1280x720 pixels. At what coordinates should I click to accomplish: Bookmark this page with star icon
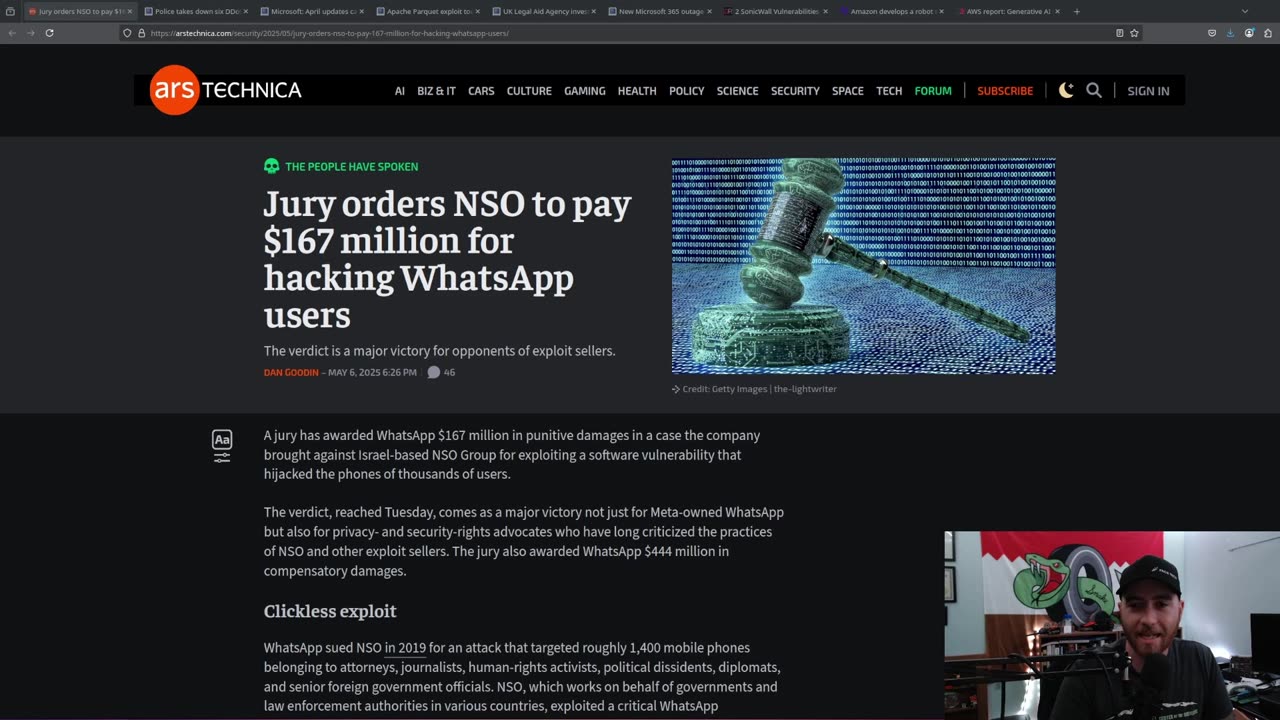tap(1134, 33)
